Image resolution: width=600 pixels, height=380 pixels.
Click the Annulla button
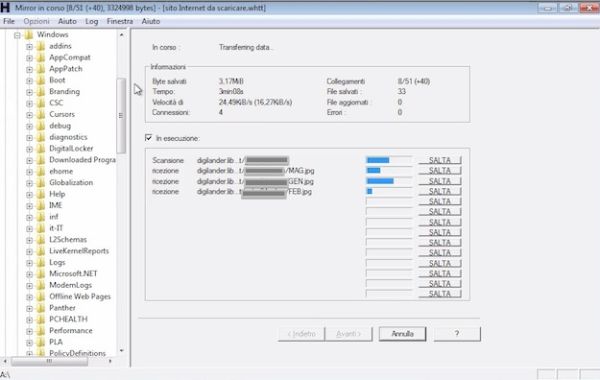pos(402,334)
